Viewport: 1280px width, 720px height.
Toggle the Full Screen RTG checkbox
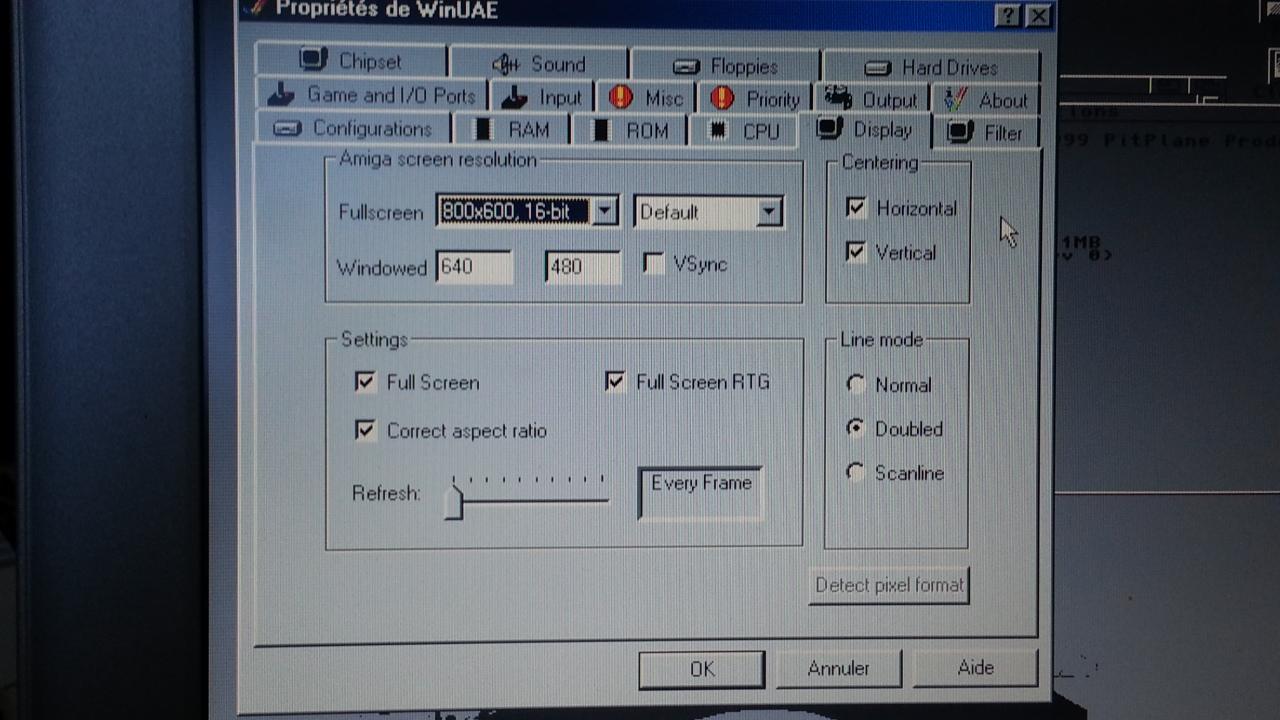tap(615, 381)
